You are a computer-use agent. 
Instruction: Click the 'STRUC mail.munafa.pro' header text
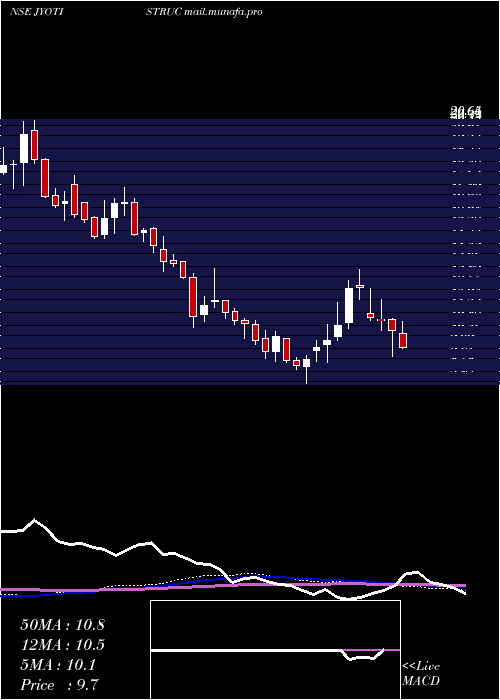coord(204,12)
